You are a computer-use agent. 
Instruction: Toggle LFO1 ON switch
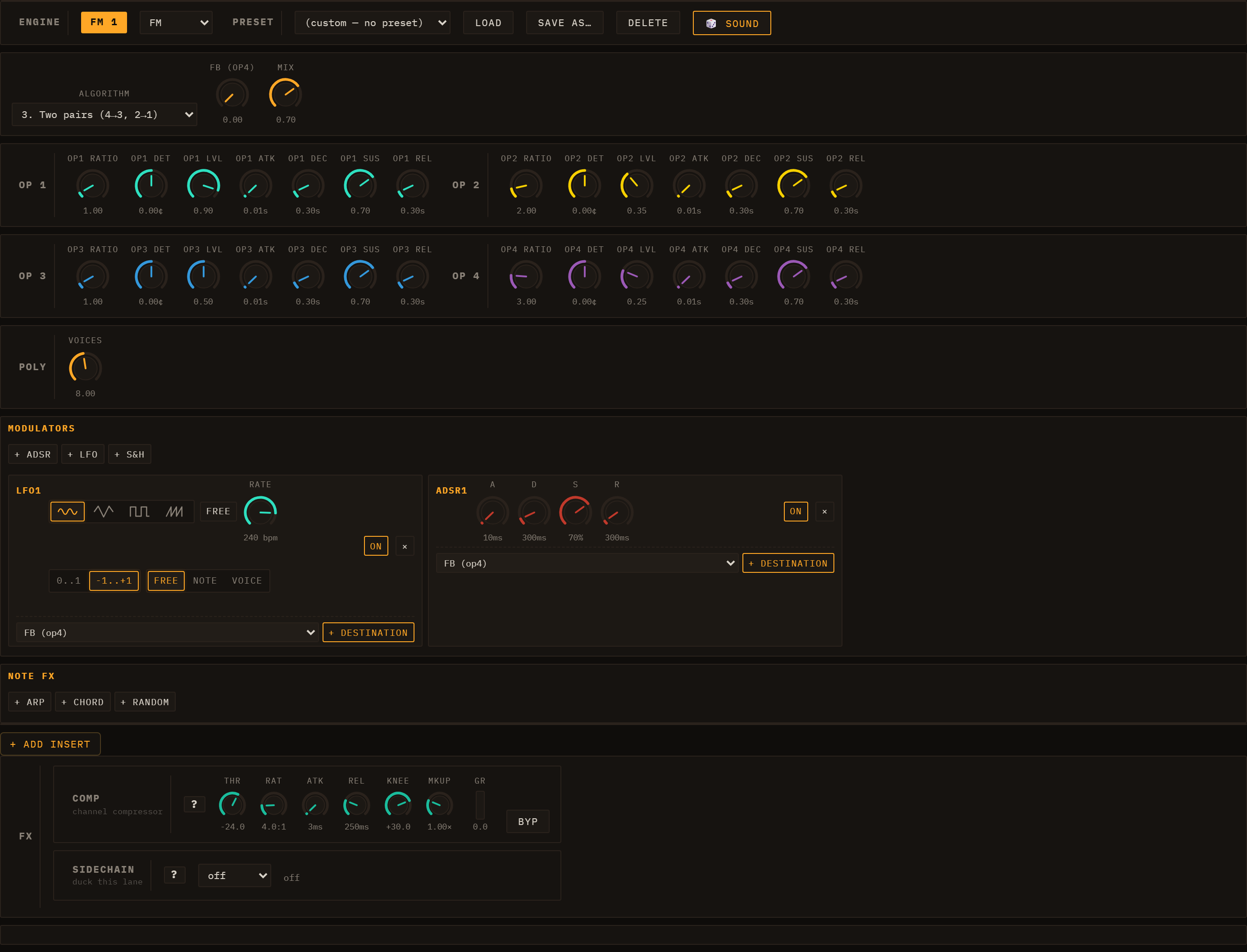[x=376, y=546]
